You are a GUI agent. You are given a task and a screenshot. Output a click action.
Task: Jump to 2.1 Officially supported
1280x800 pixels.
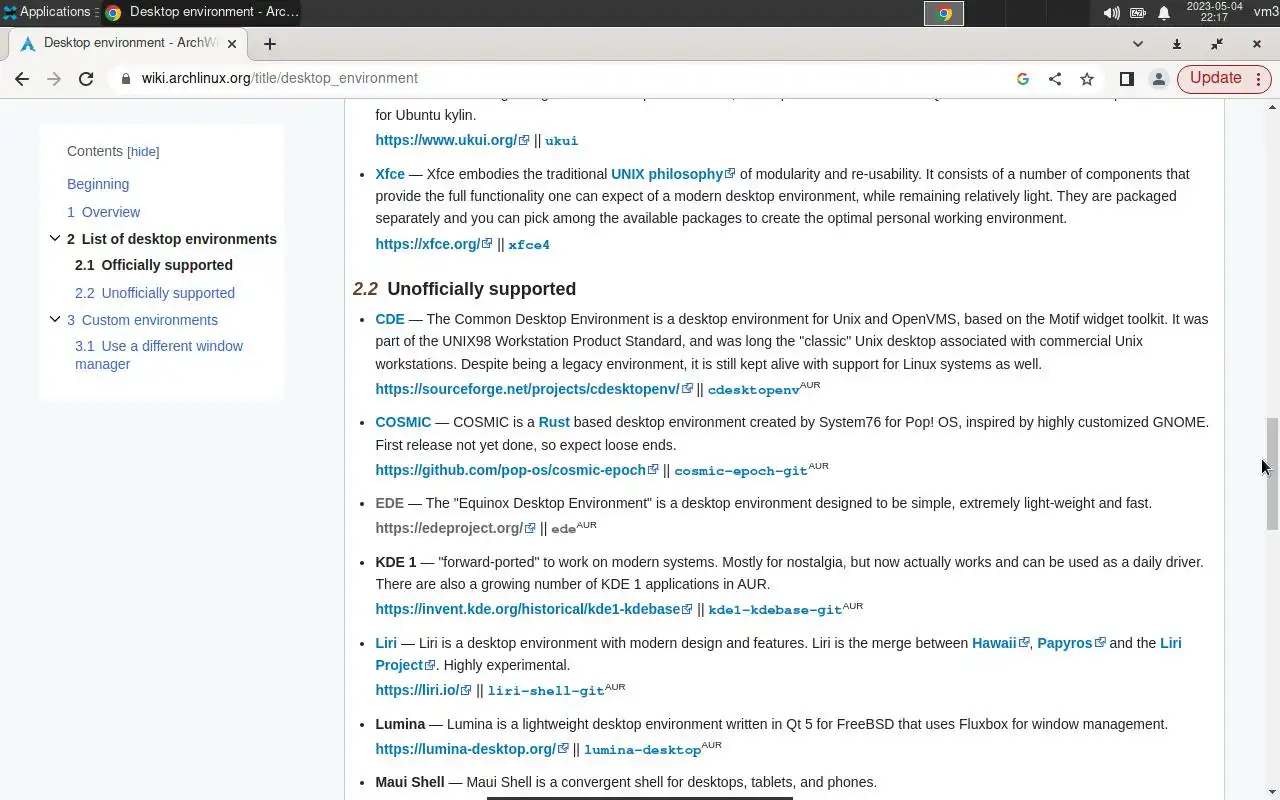pos(154,265)
